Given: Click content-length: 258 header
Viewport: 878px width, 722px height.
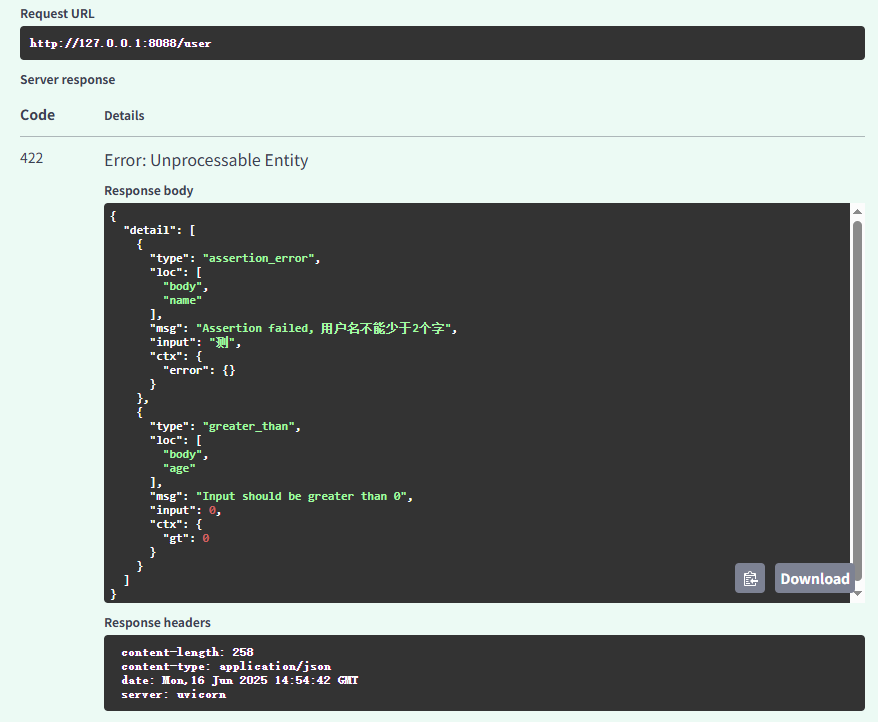Looking at the screenshot, I should pos(187,652).
